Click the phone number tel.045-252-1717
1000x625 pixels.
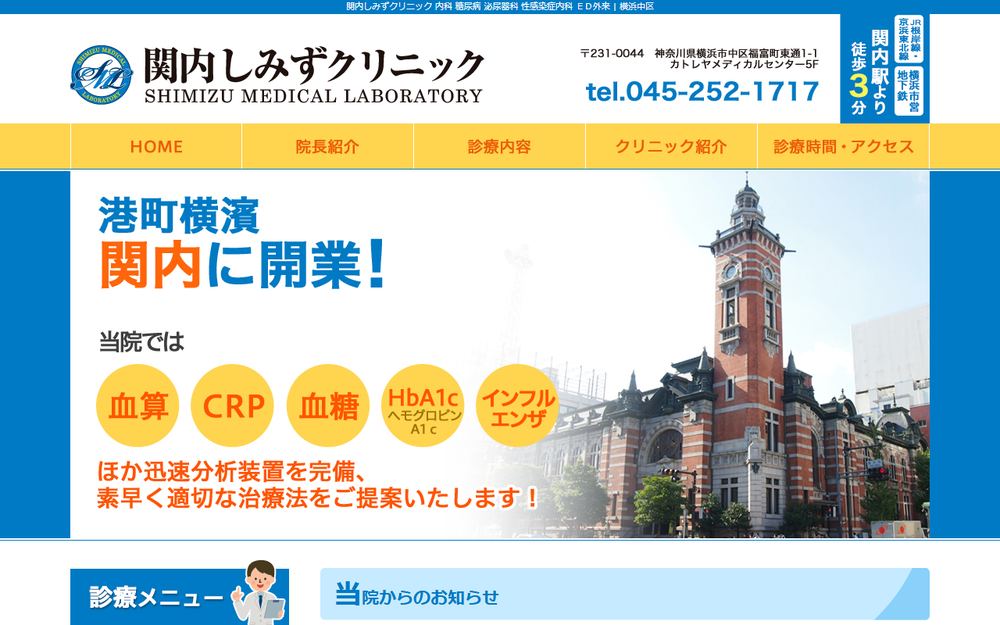coord(702,91)
